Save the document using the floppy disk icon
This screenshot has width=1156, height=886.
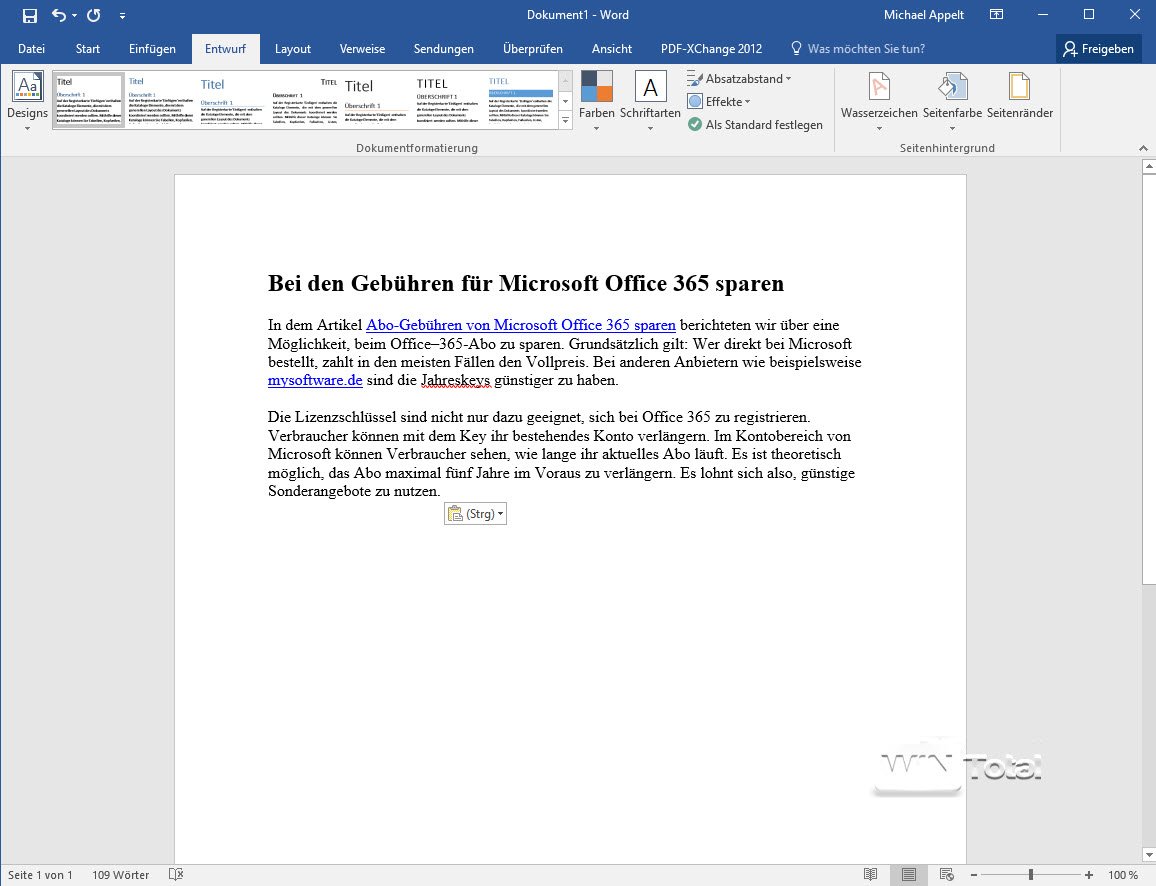[x=29, y=15]
